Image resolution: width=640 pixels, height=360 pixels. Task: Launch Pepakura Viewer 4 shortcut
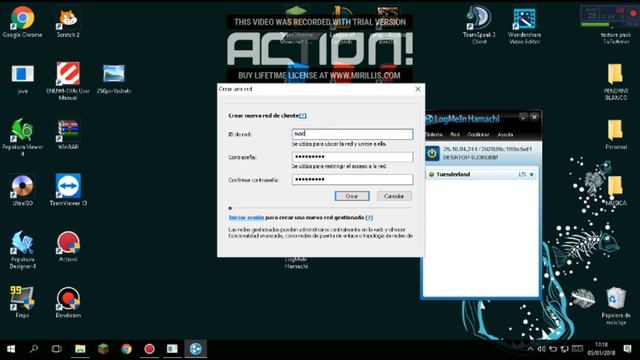pyautogui.click(x=22, y=137)
